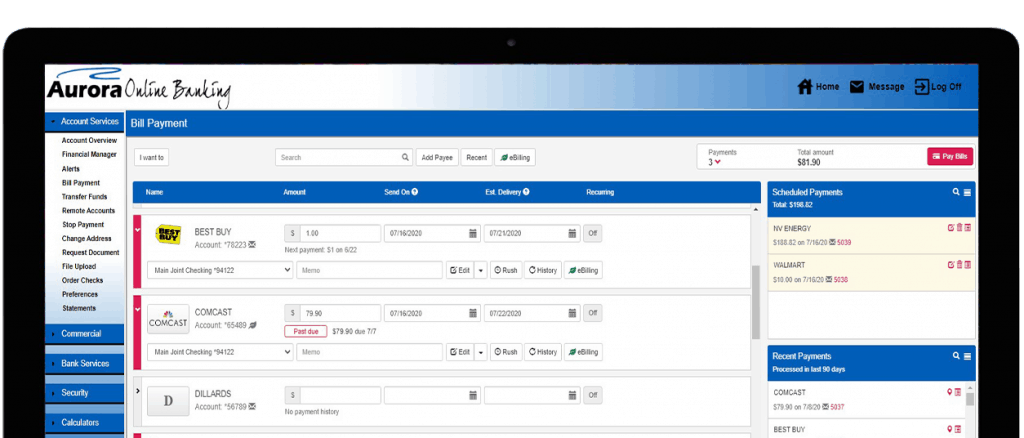Viewport: 1024px width, 438px height.
Task: Open Financial Manager in sidebar
Action: click(x=89, y=155)
